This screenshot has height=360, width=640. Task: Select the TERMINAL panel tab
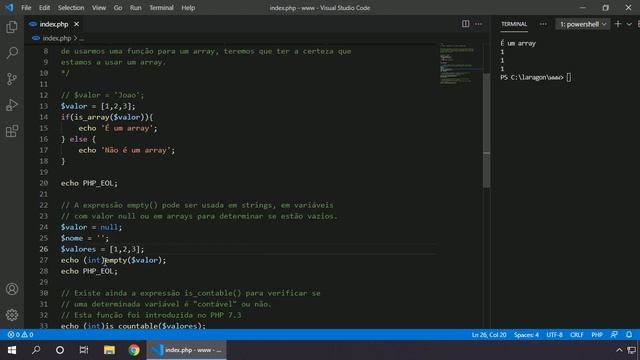point(514,24)
